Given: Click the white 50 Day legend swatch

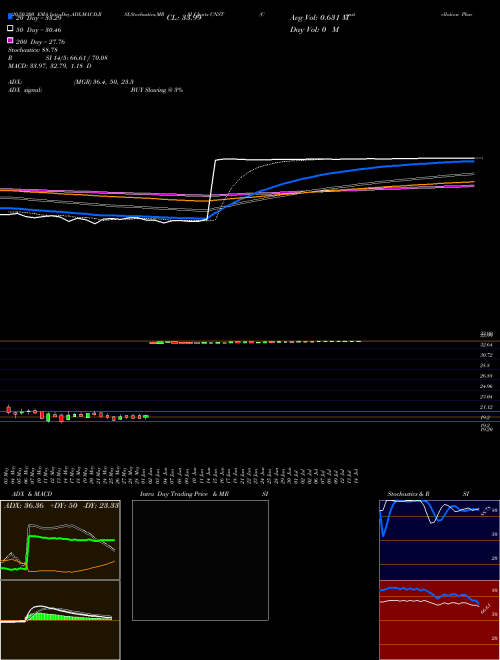Looking at the screenshot, I should pos(10,29).
